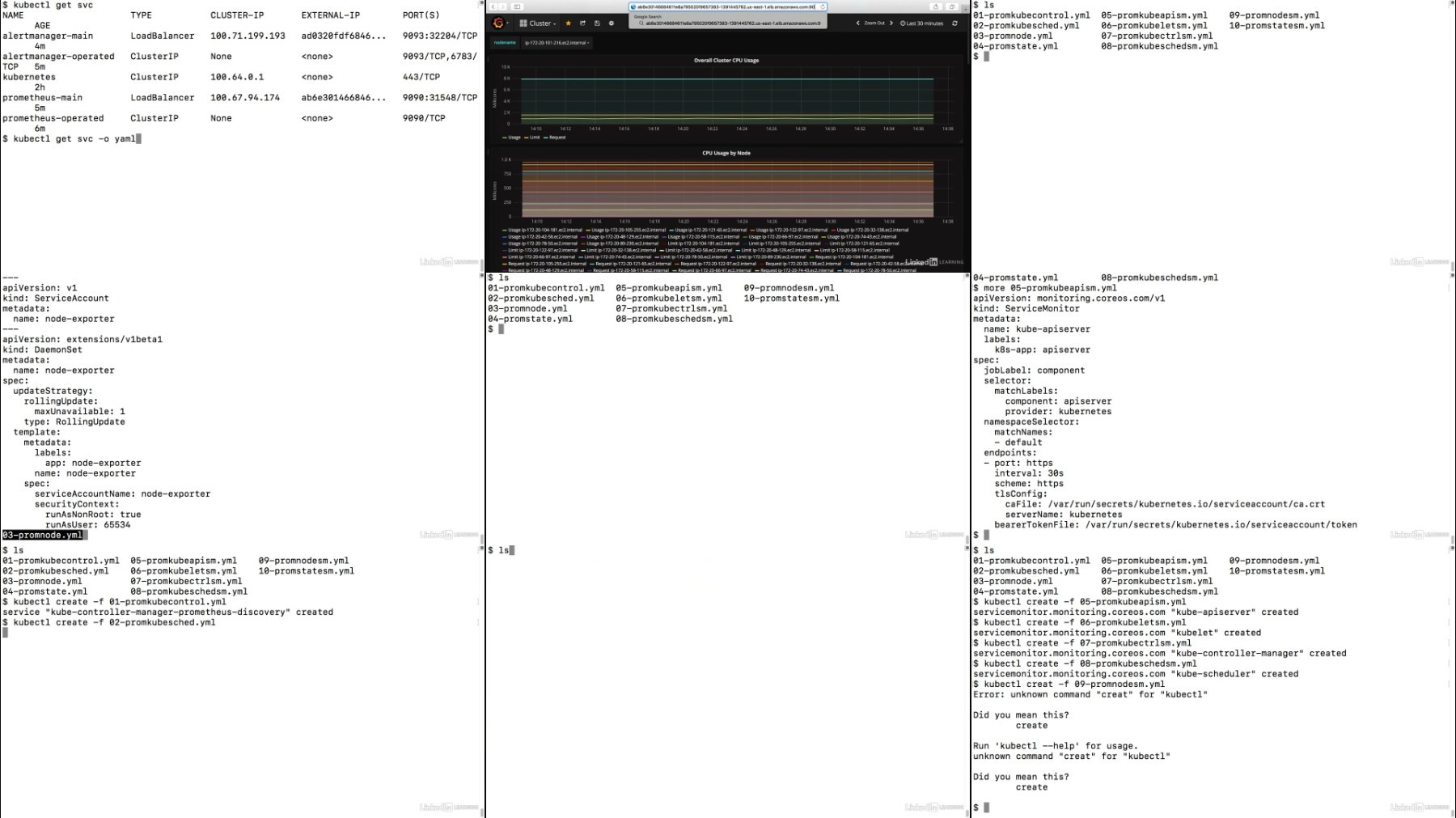Open the CPU Usage by Node panel menu
1456x818 pixels.
click(726, 153)
